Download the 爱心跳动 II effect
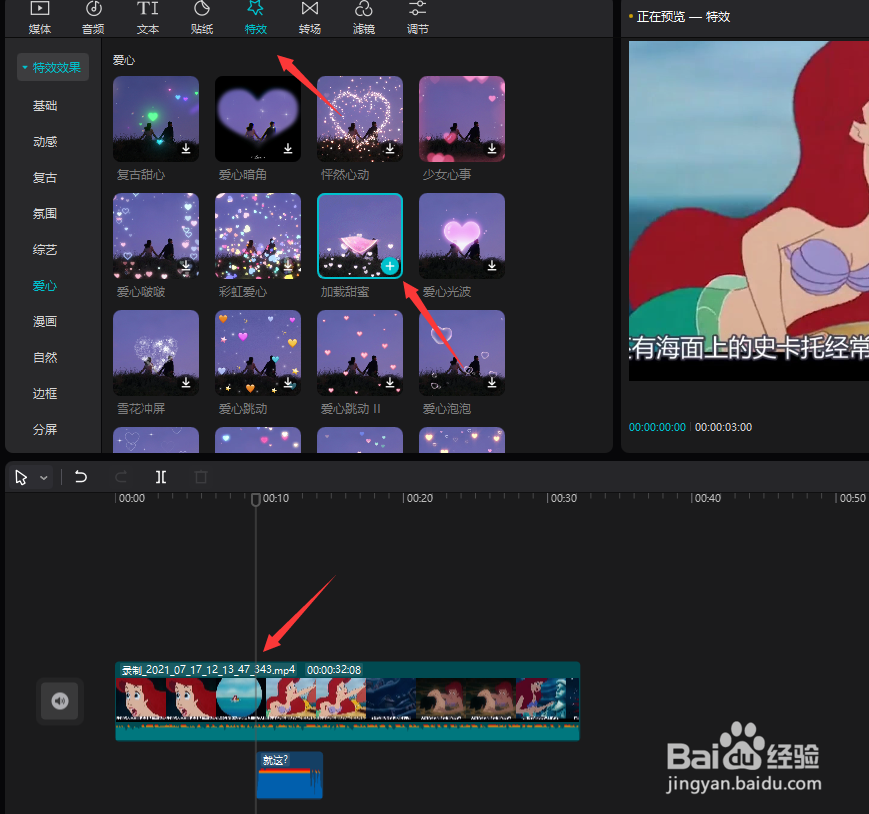Screen dimensions: 869x814 pos(390,383)
